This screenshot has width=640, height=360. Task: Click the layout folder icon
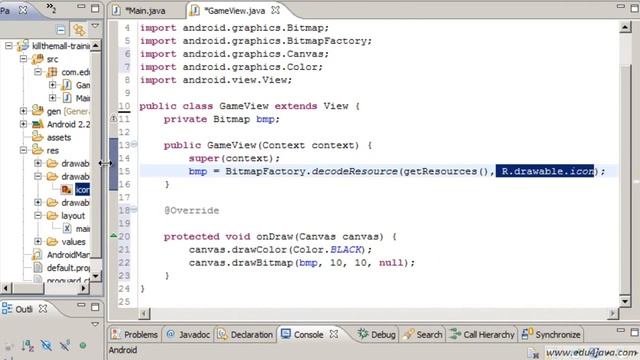(x=52, y=216)
